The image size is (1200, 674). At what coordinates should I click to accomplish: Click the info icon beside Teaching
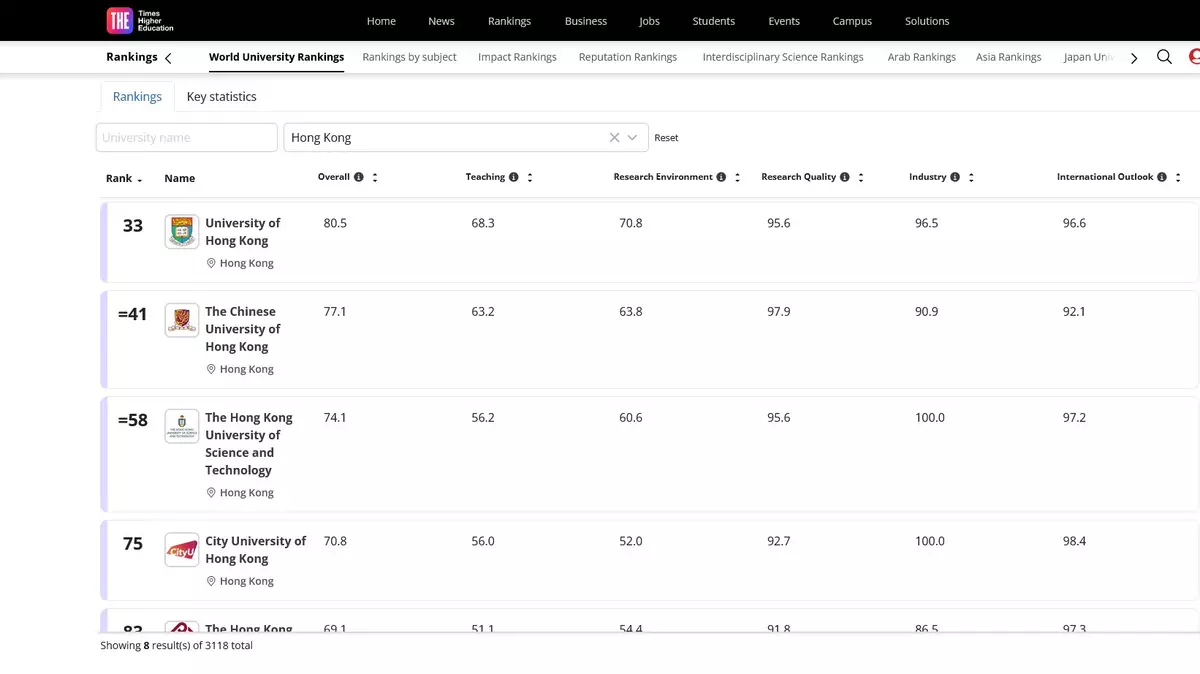coord(514,177)
